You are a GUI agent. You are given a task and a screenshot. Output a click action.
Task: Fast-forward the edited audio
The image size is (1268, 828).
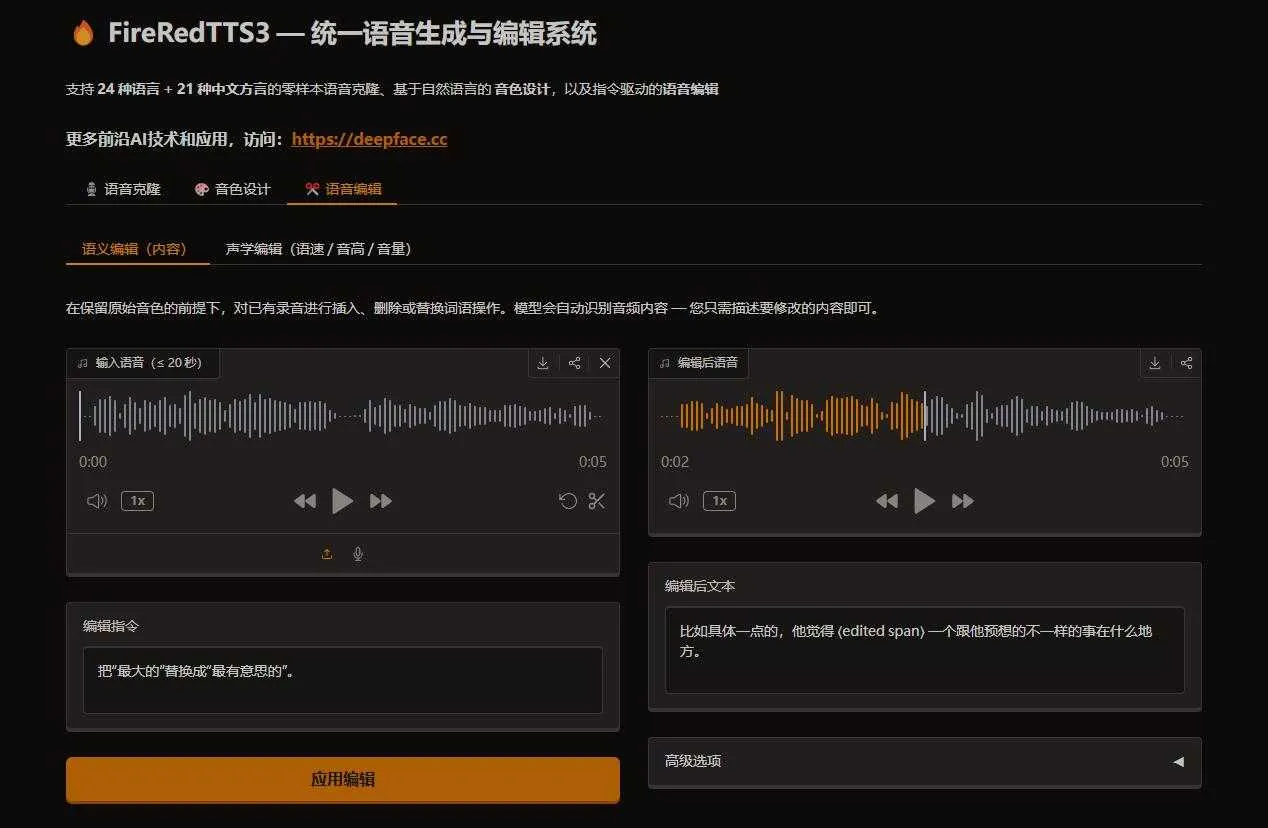pyautogui.click(x=962, y=501)
